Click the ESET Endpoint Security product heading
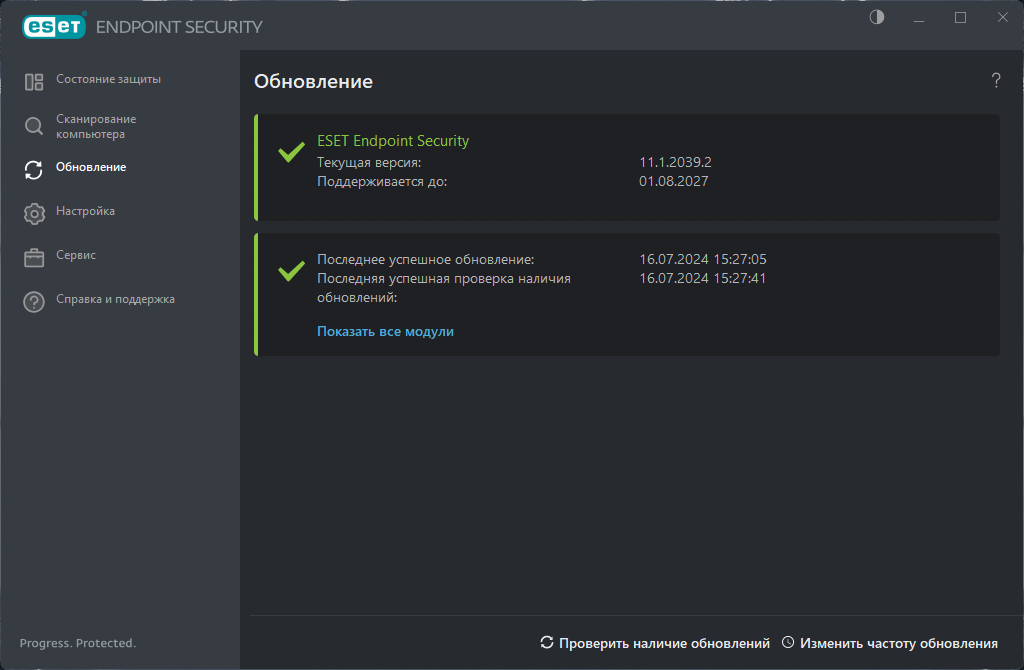Screen dimensions: 1024x670 (393, 140)
